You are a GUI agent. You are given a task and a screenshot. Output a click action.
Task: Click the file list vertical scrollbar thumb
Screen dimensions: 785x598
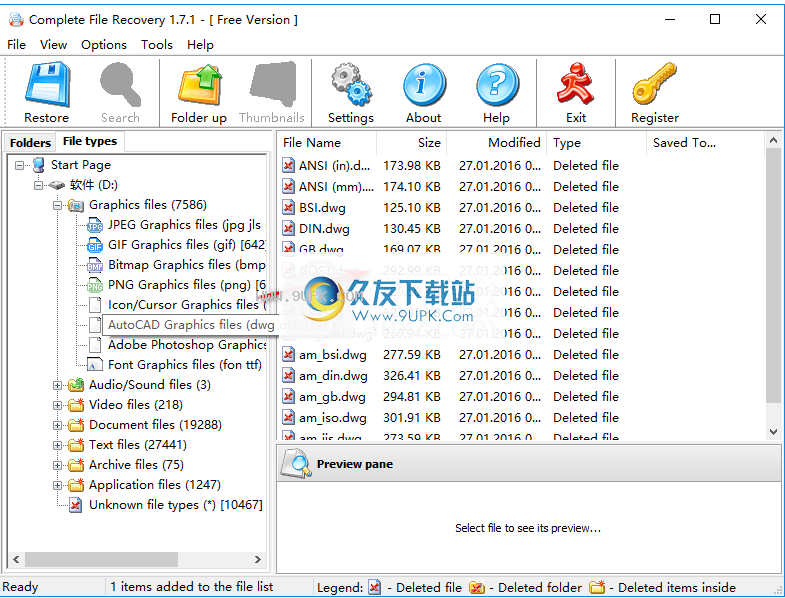point(773,275)
